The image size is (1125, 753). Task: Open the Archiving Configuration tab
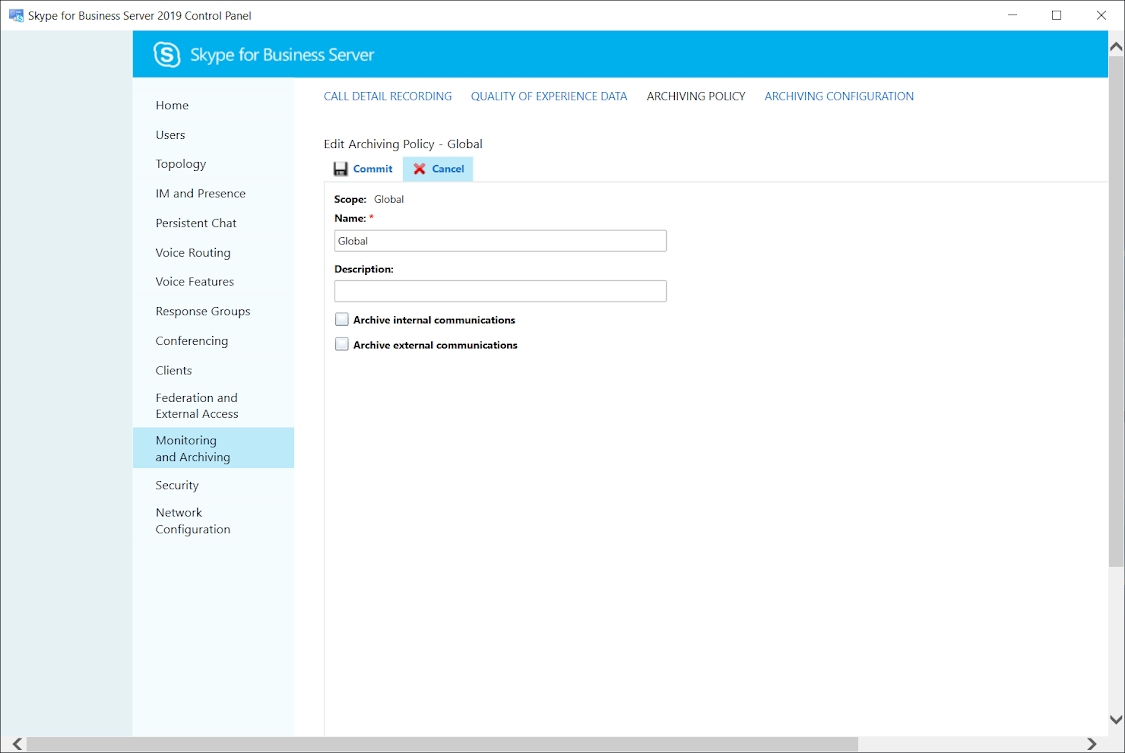pyautogui.click(x=839, y=96)
